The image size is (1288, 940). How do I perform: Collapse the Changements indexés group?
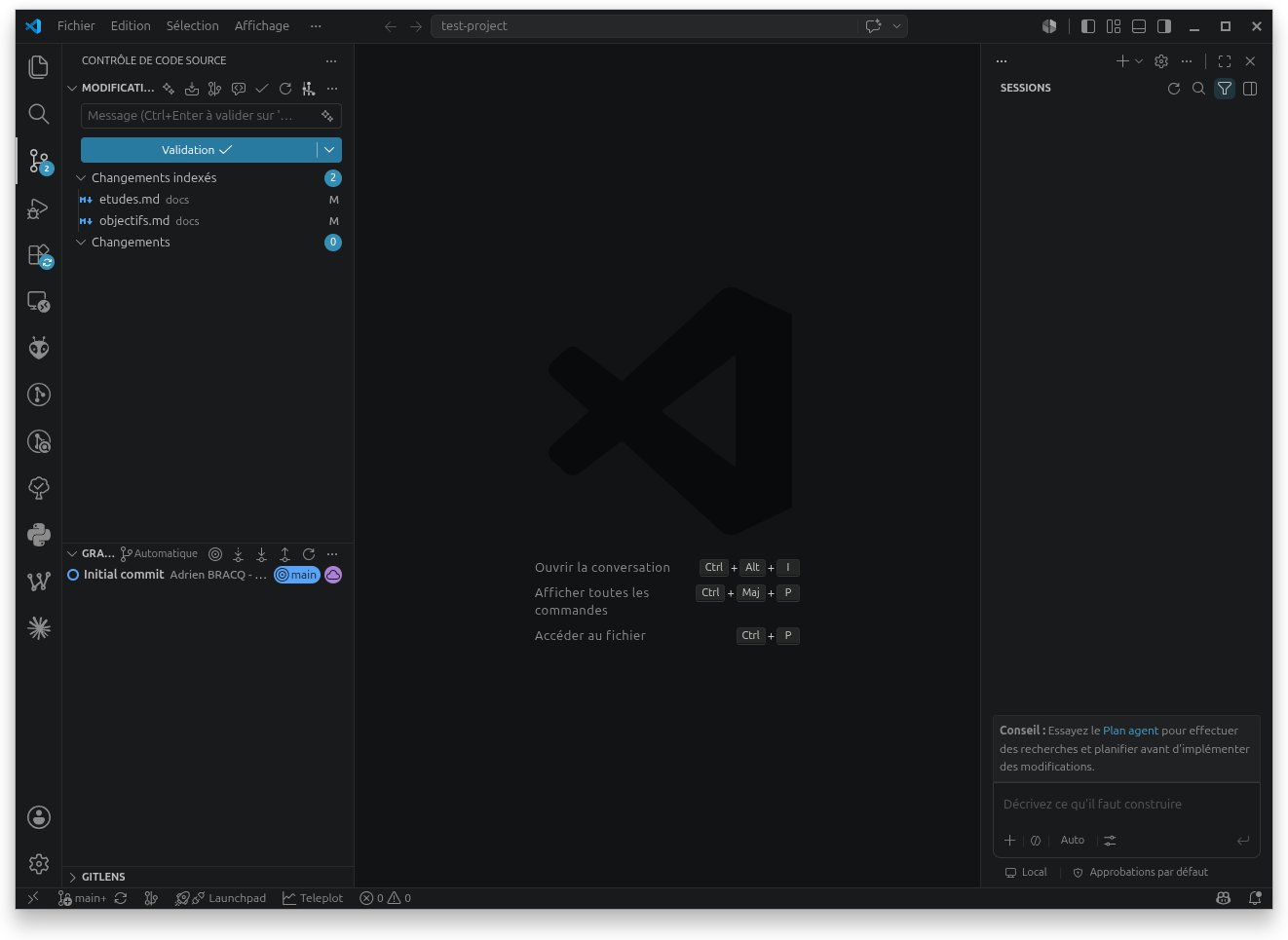(81, 178)
